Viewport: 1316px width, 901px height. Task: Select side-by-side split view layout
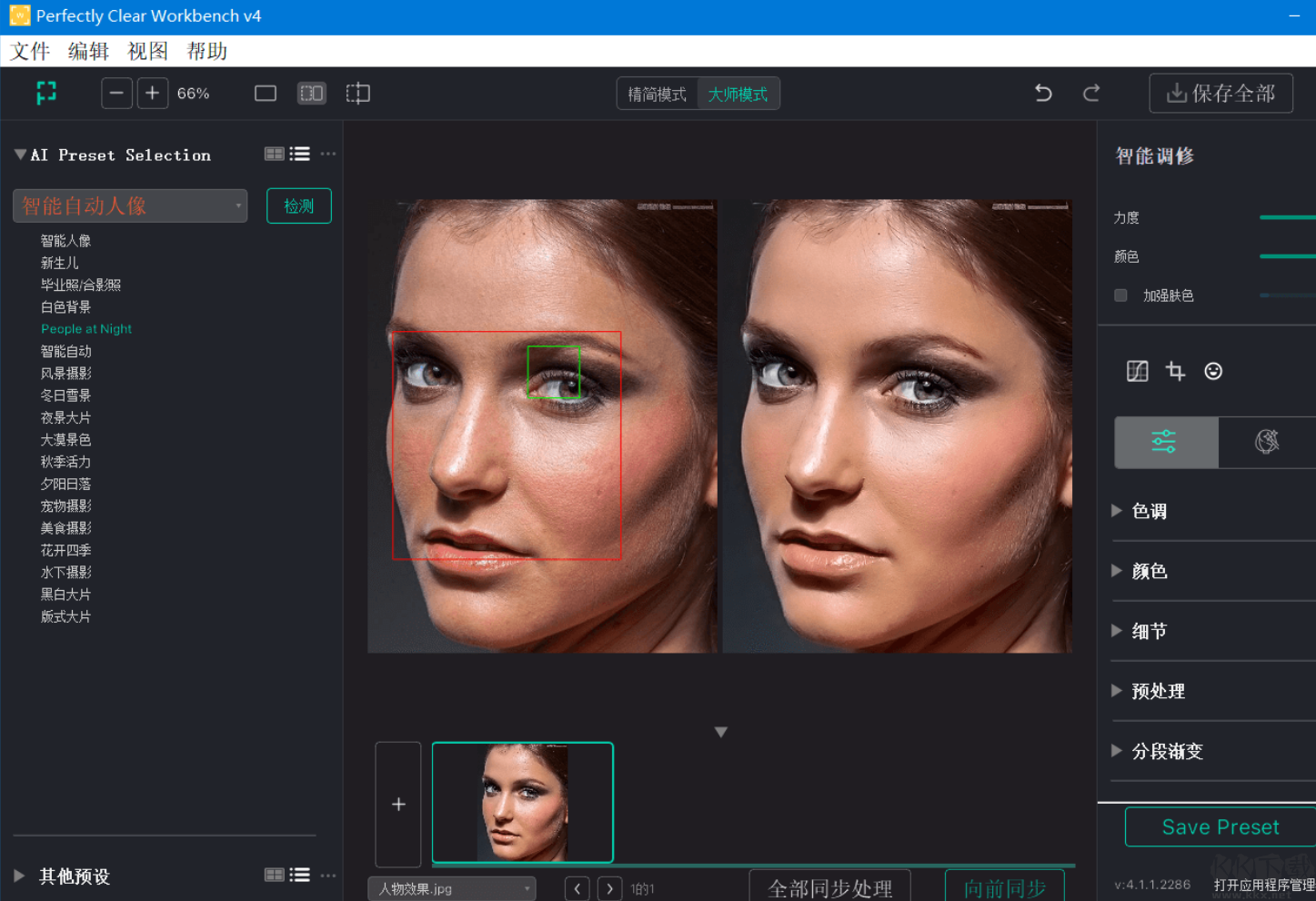tap(312, 94)
